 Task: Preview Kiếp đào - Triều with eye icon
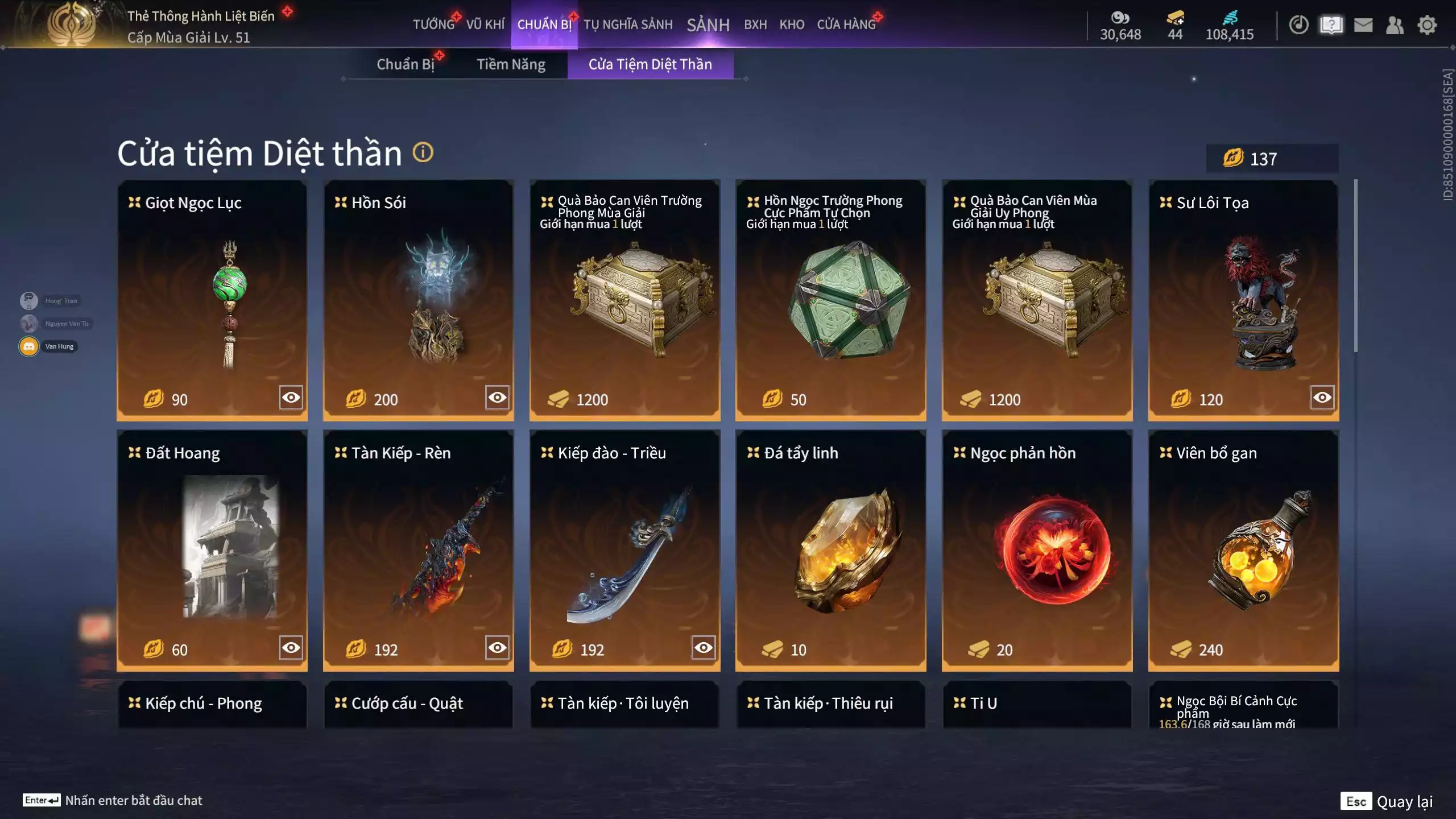pos(704,648)
